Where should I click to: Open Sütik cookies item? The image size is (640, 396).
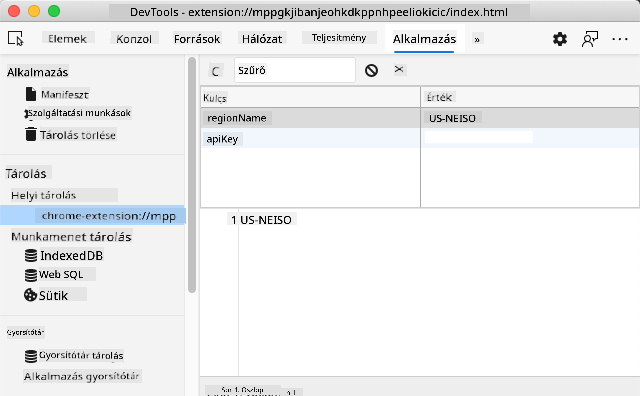pyautogui.click(x=55, y=295)
